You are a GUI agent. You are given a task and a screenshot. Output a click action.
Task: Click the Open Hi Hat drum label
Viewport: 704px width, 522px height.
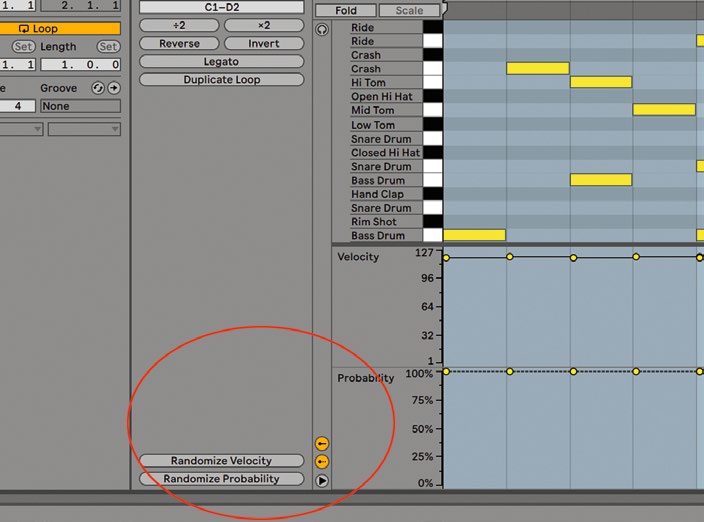point(382,97)
